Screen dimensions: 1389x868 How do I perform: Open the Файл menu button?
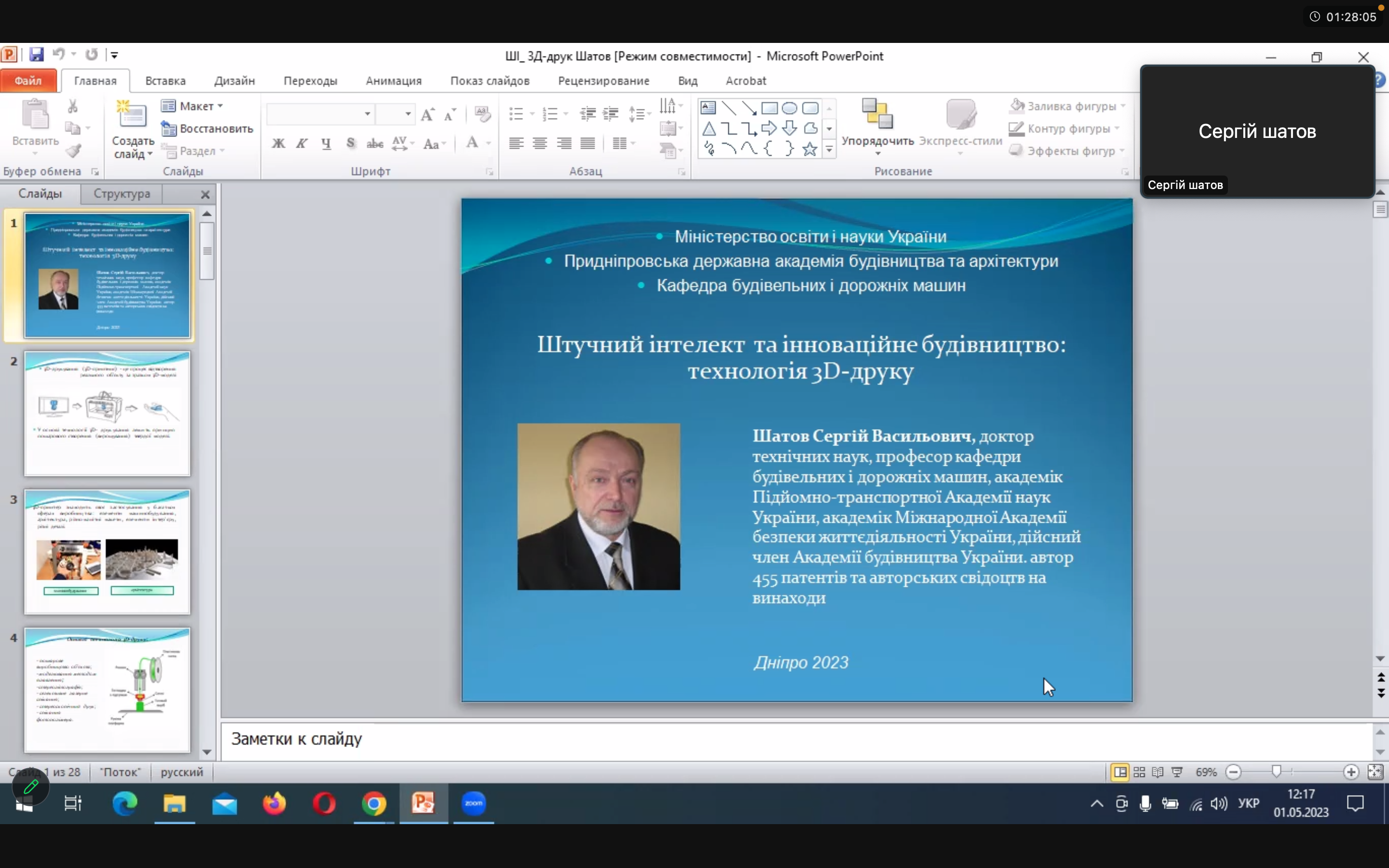click(28, 81)
